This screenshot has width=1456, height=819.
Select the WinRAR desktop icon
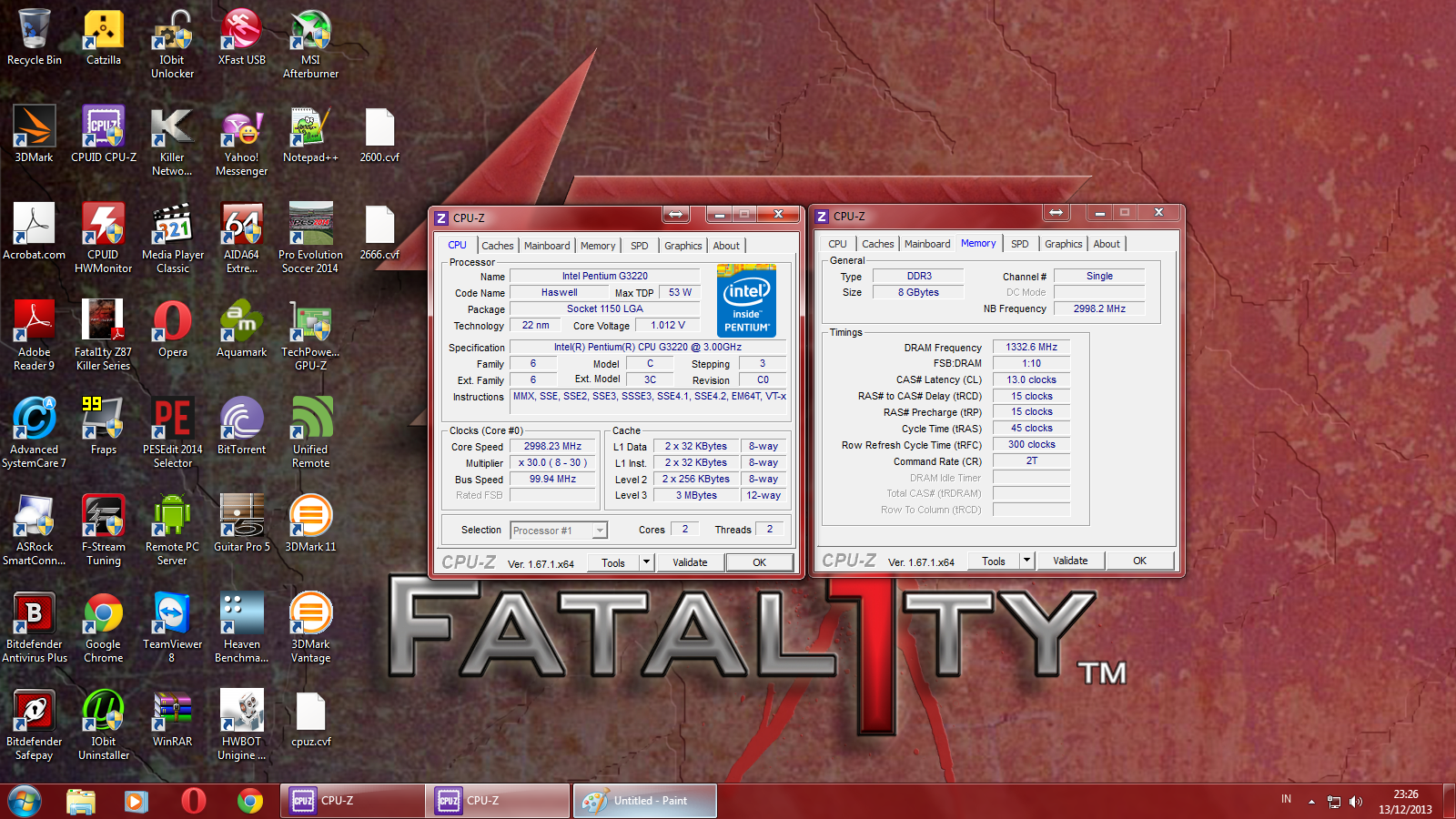172,718
